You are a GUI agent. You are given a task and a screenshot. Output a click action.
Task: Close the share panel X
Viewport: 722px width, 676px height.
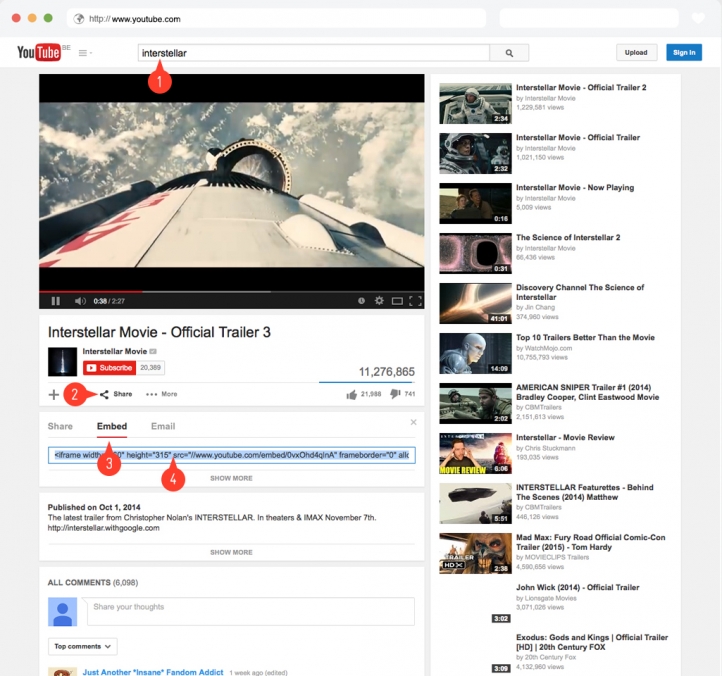(413, 422)
